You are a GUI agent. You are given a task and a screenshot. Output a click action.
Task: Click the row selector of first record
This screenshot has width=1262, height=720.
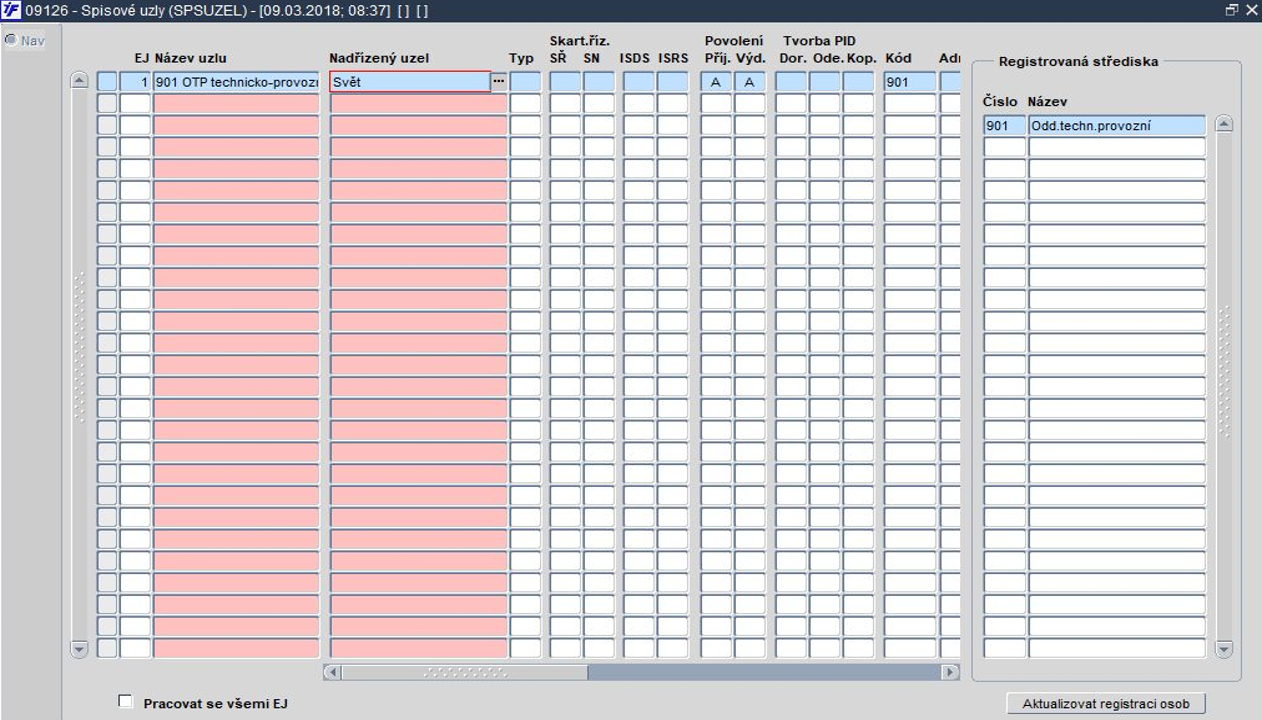click(x=107, y=82)
